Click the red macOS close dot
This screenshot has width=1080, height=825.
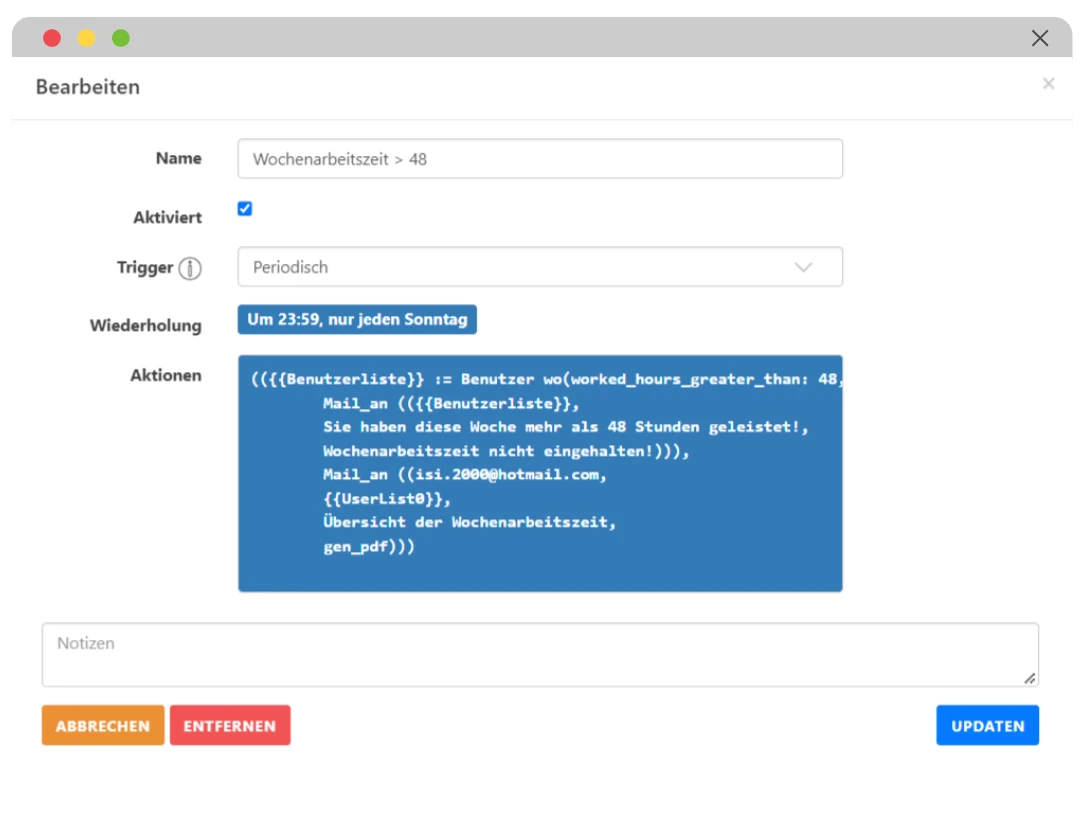pos(52,39)
